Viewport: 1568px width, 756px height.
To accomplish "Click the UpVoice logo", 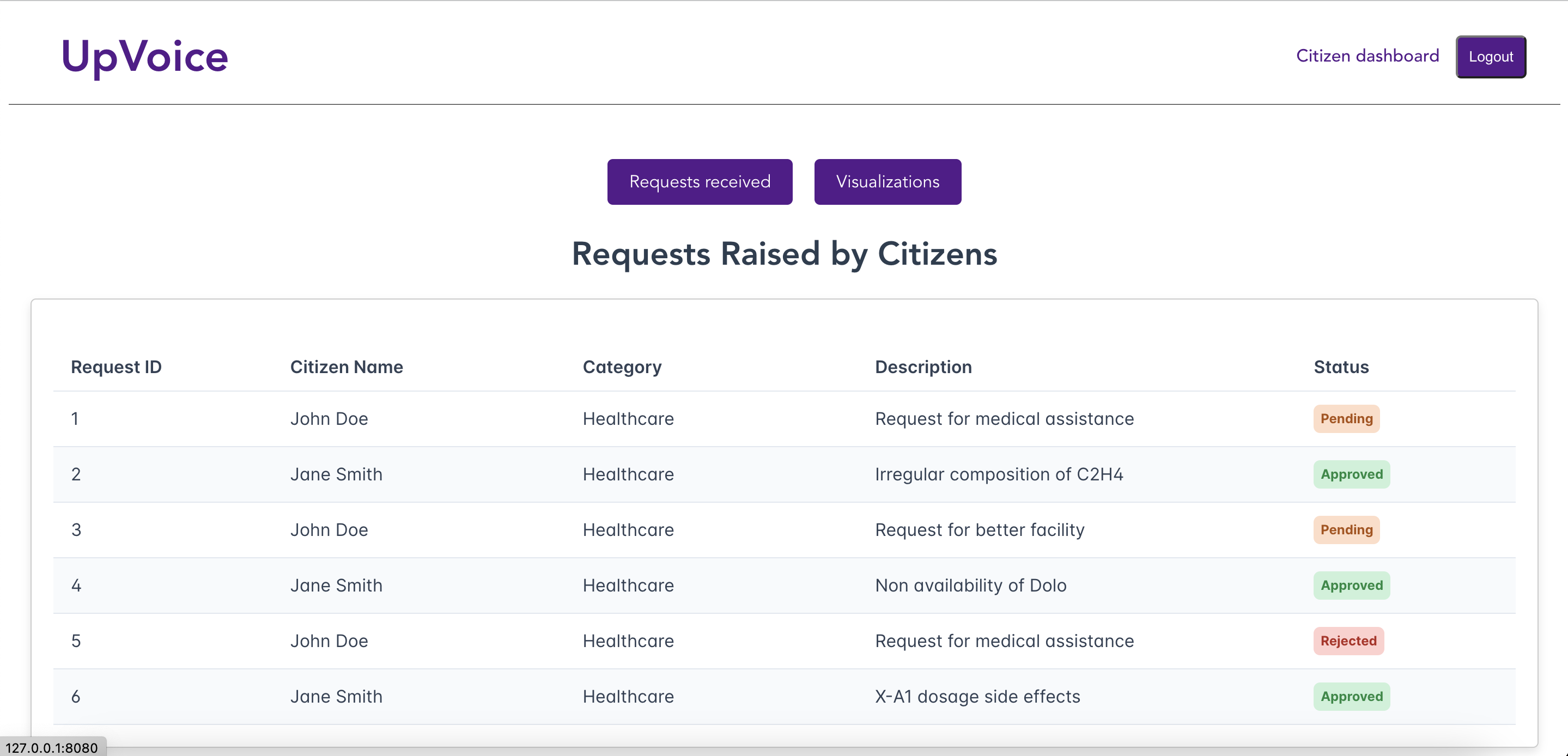I will pyautogui.click(x=144, y=57).
